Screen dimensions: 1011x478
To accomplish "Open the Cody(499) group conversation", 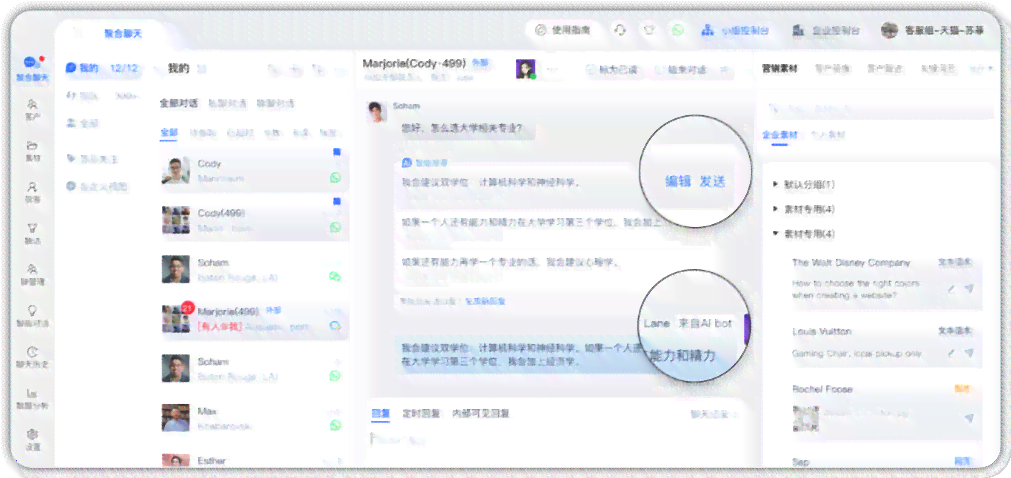I will [255, 220].
